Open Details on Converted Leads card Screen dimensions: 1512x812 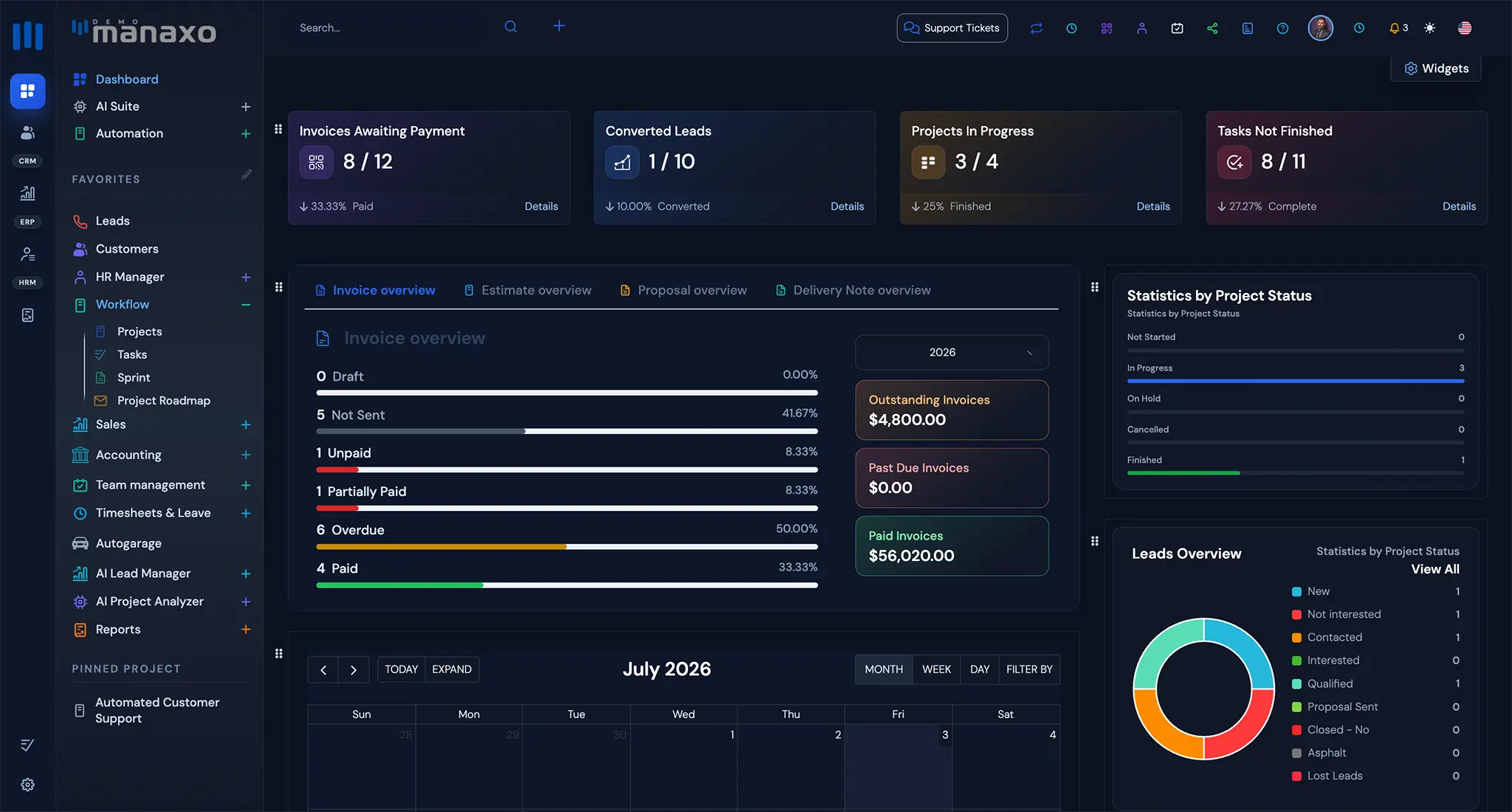[847, 206]
